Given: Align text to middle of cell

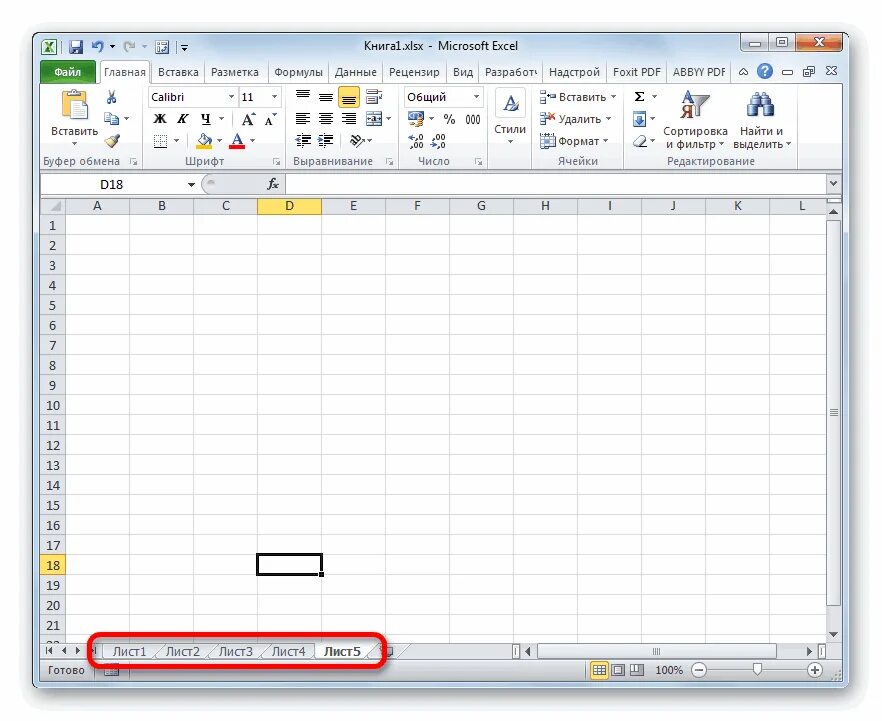Looking at the screenshot, I should click(326, 97).
